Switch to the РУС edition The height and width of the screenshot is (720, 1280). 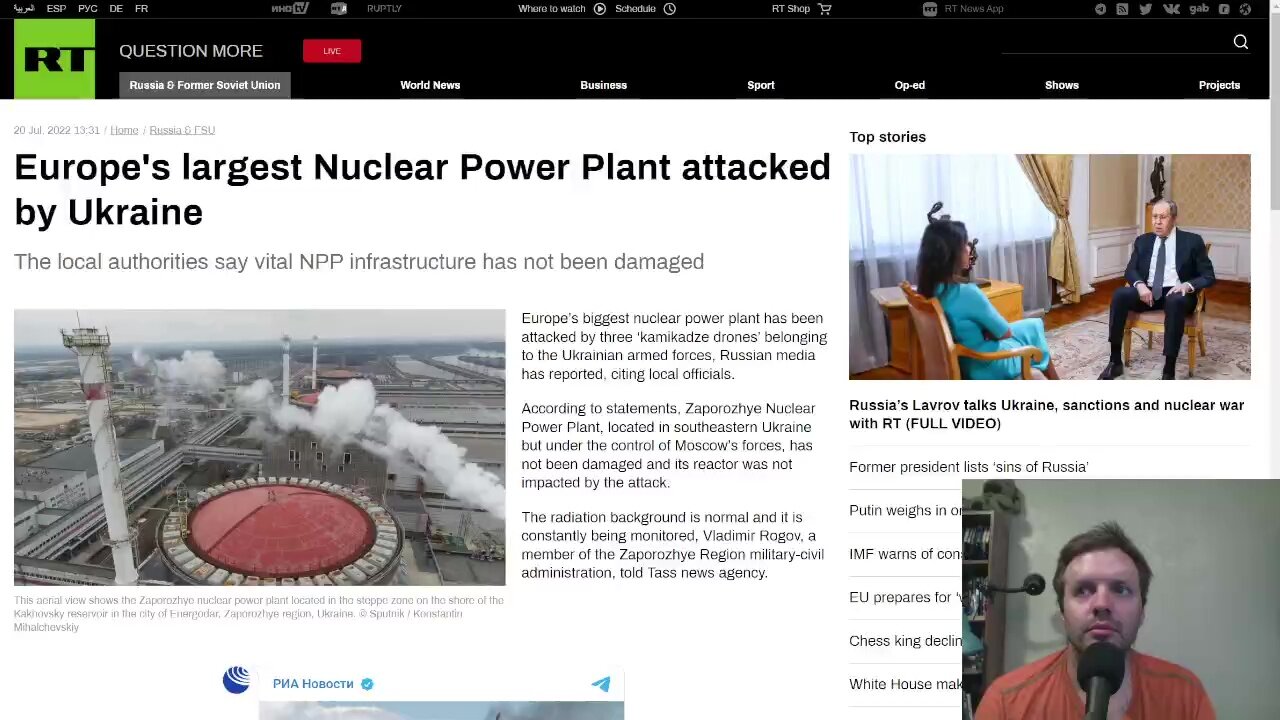88,9
